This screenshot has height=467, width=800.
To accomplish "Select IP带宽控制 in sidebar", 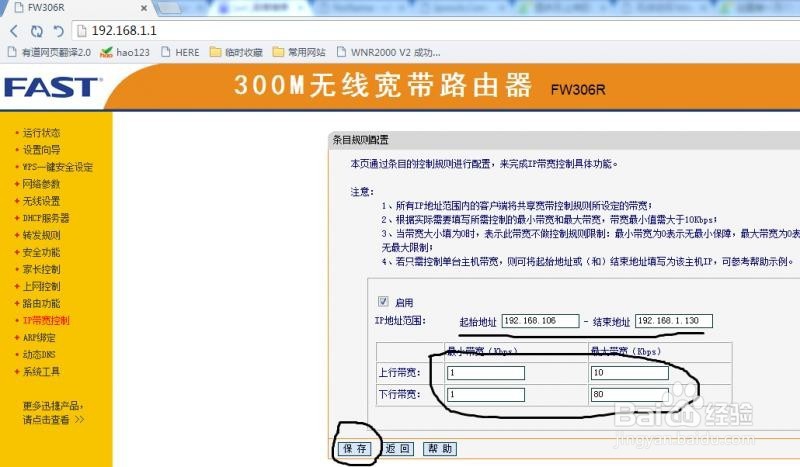I will (x=46, y=321).
